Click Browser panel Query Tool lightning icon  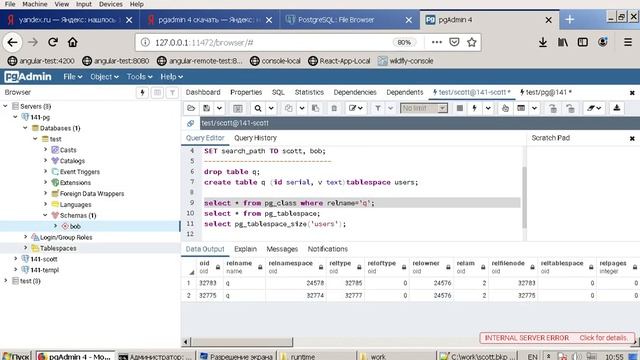click(x=142, y=93)
